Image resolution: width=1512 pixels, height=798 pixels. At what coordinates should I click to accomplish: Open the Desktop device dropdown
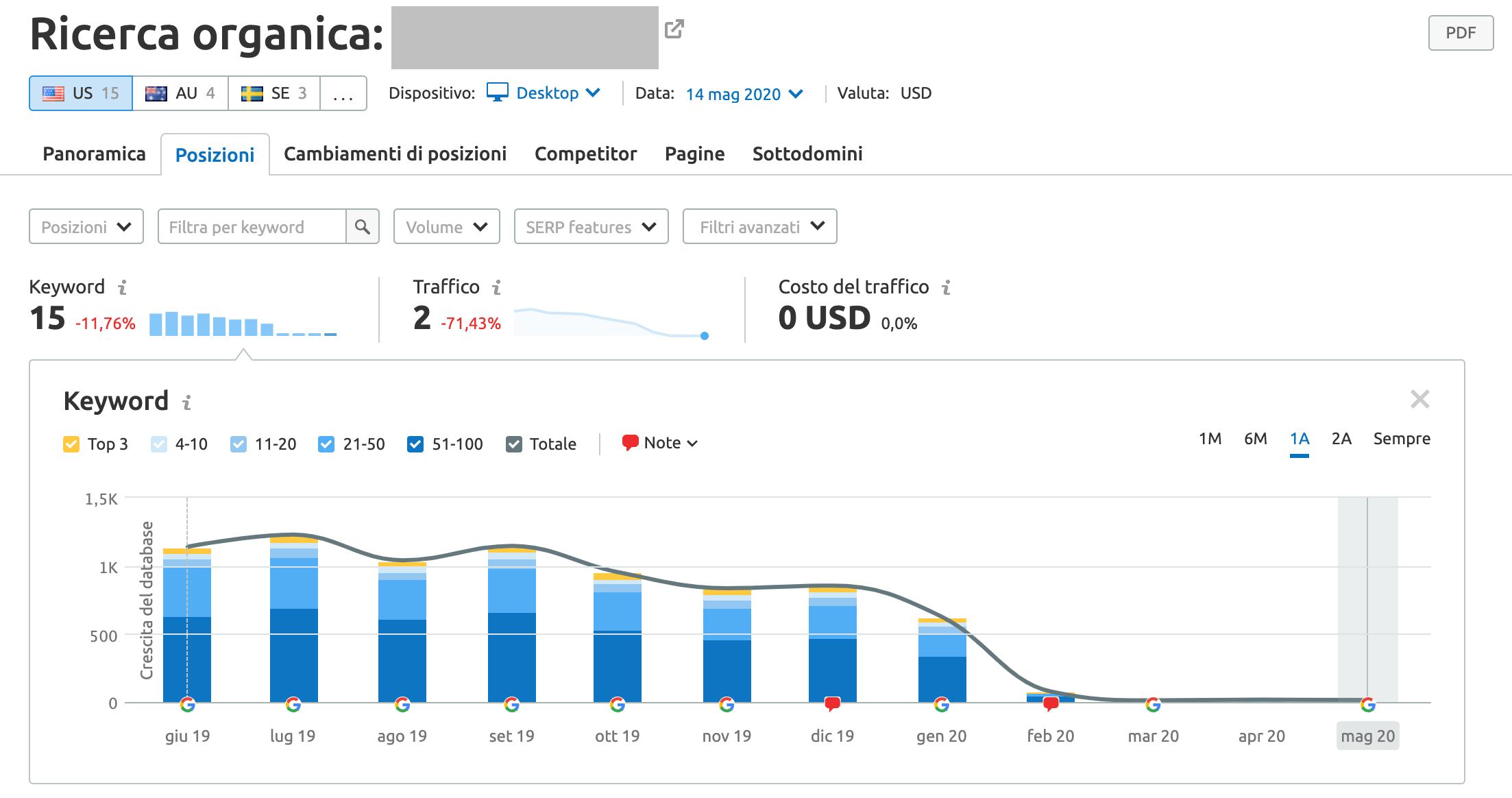pyautogui.click(x=544, y=93)
